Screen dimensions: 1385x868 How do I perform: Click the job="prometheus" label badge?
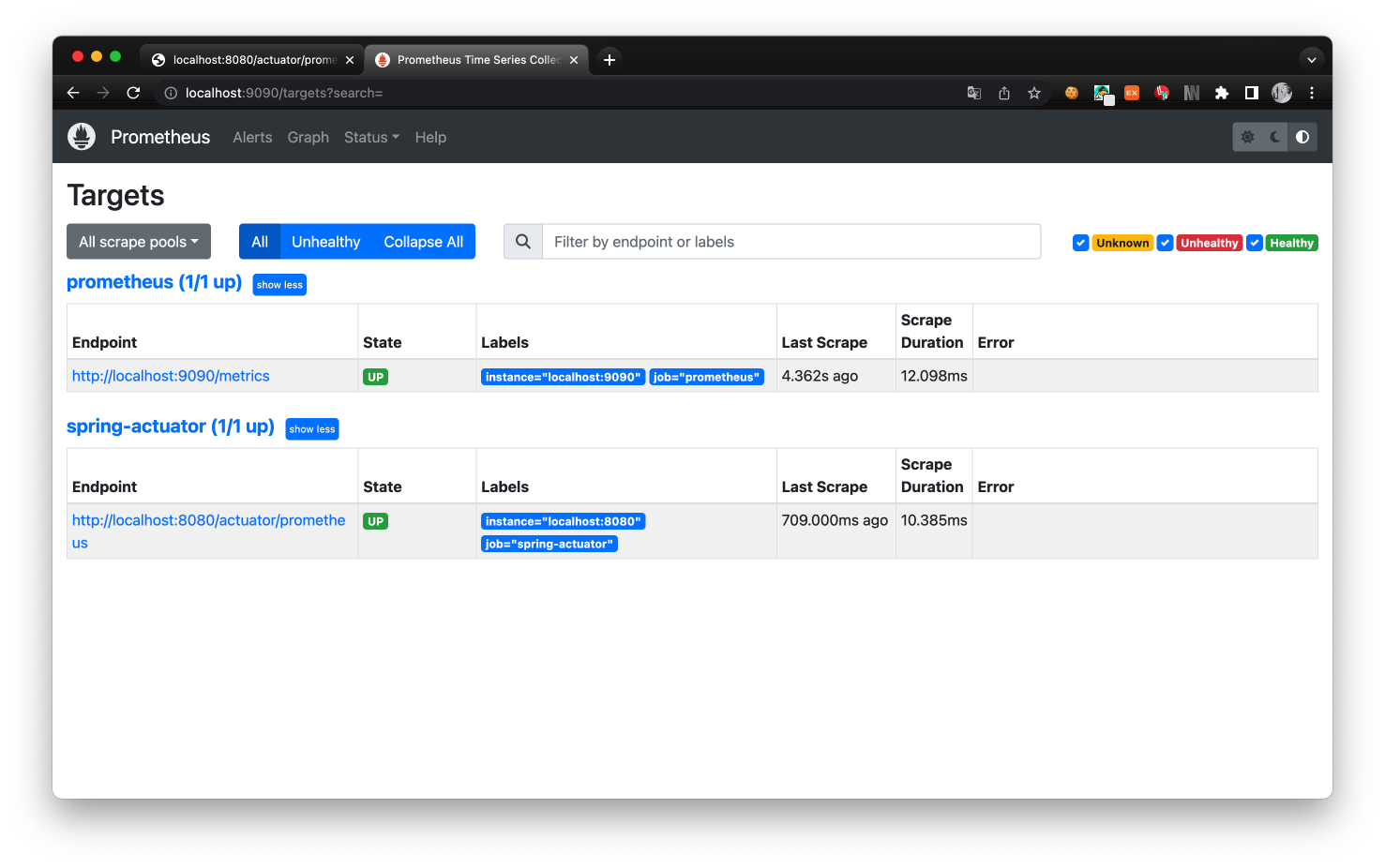[x=707, y=377]
